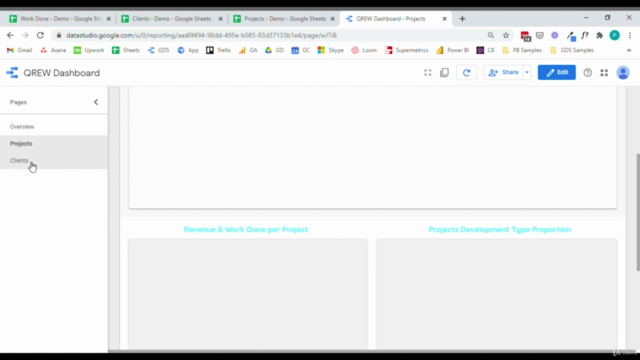Expand the Share options dropdown arrow
The width and height of the screenshot is (640, 360).
coord(527,73)
